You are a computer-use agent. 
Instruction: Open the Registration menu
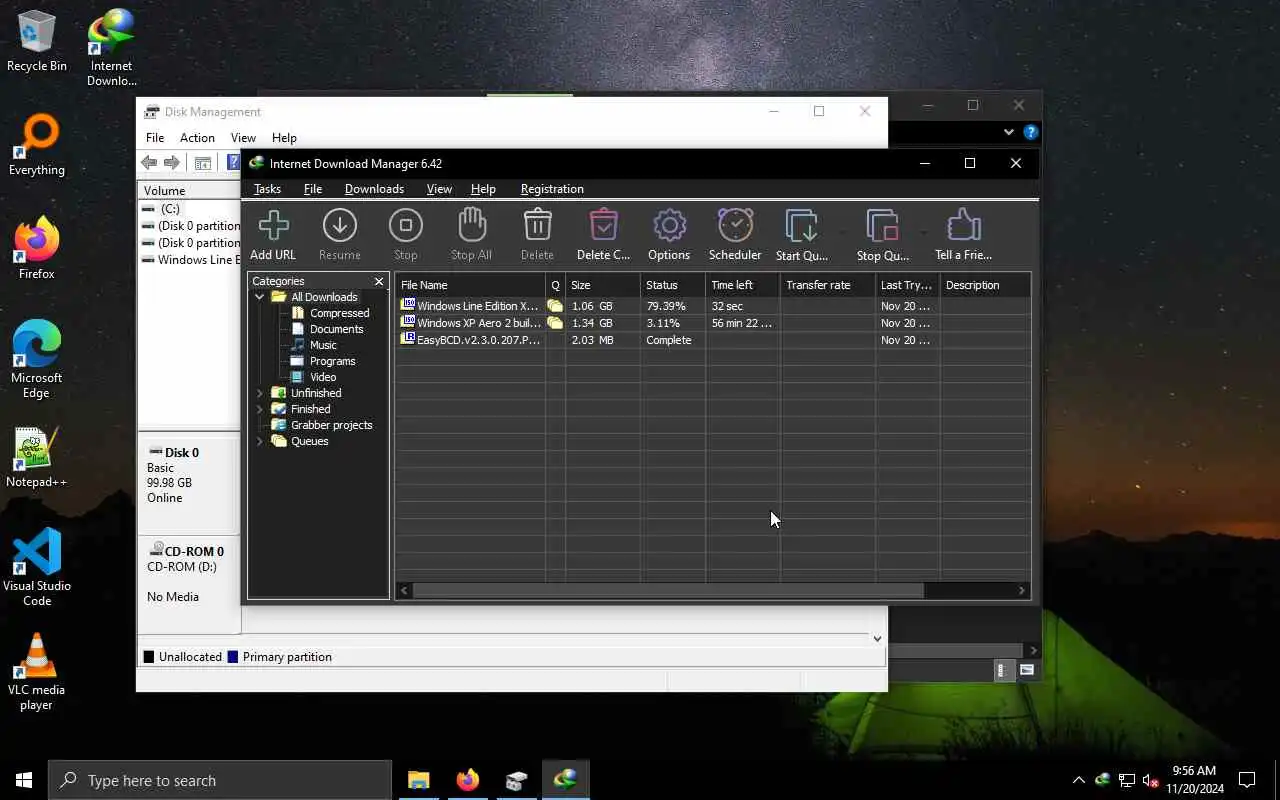(552, 189)
